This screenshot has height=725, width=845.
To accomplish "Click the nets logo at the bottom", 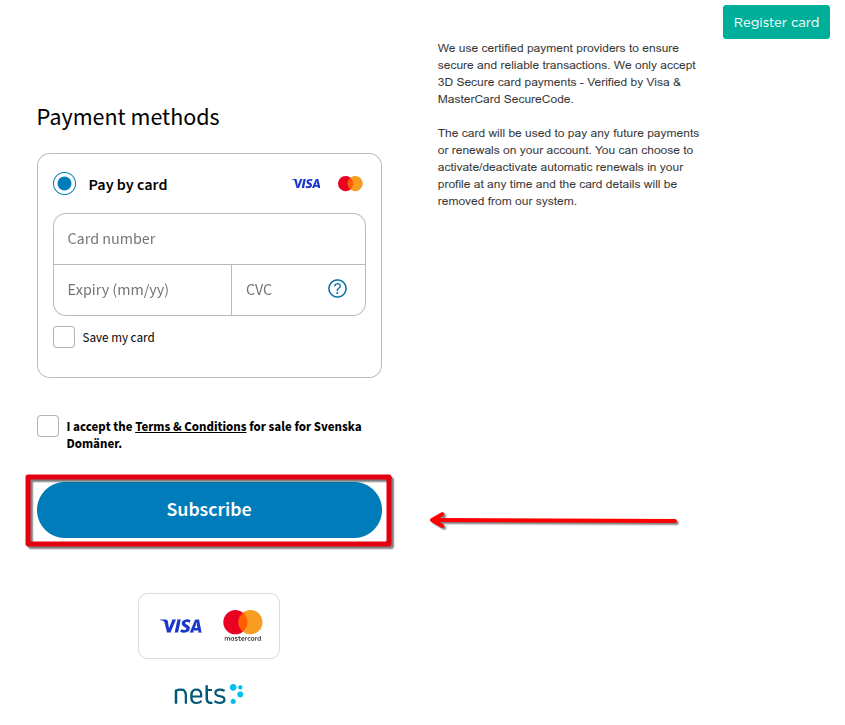I will pos(208,694).
